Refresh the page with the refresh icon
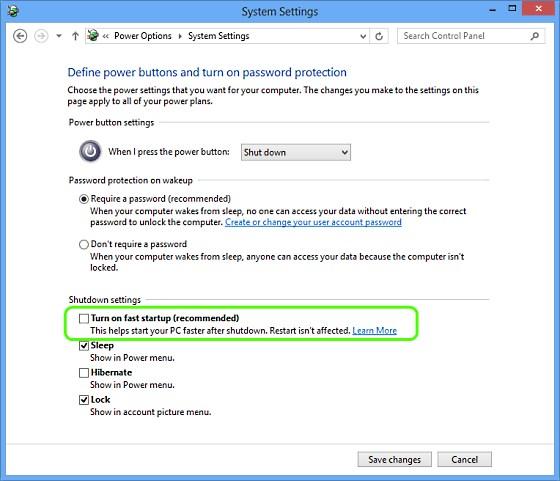This screenshot has width=560, height=481. point(379,36)
